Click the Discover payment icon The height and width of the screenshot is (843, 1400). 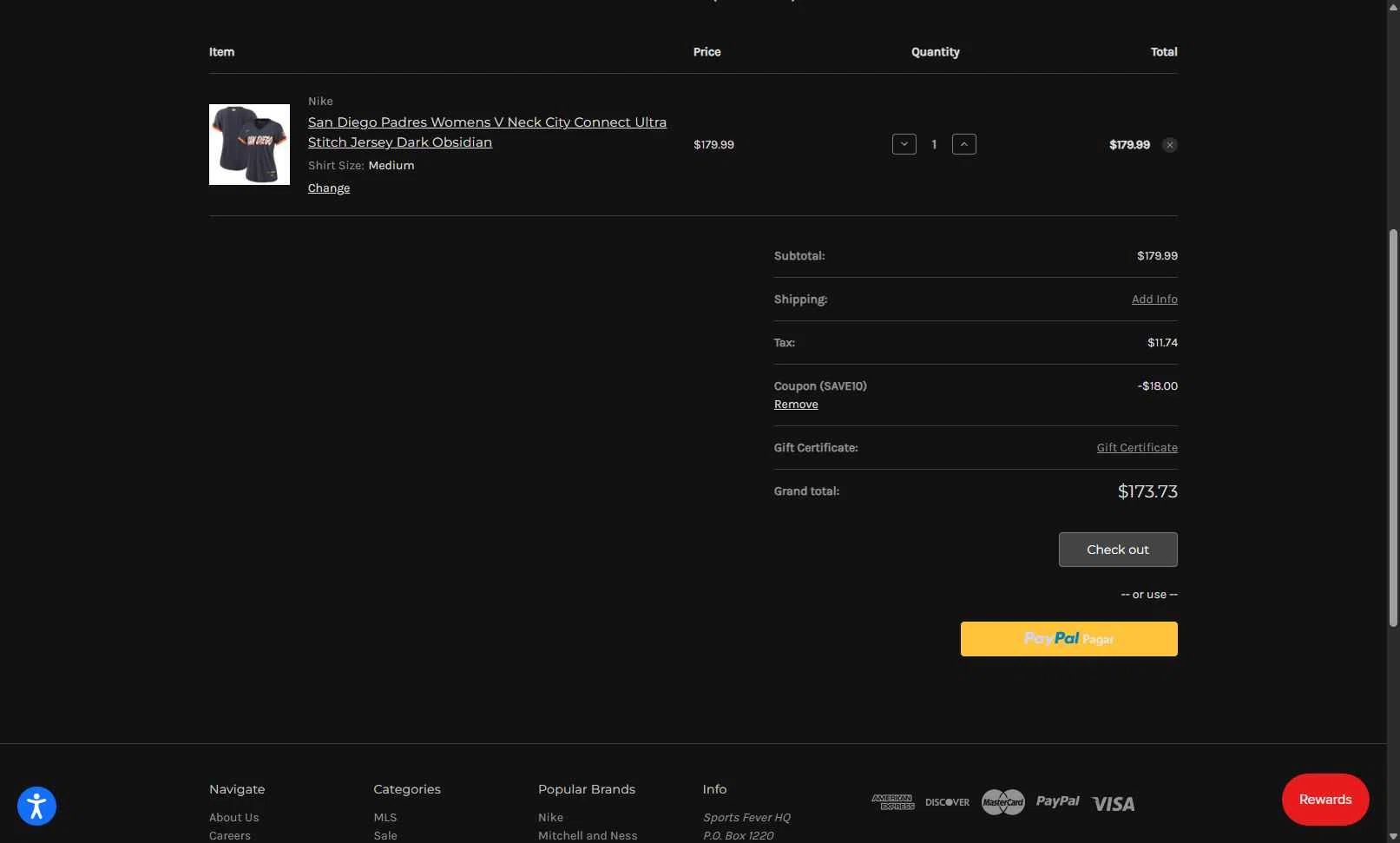(948, 802)
